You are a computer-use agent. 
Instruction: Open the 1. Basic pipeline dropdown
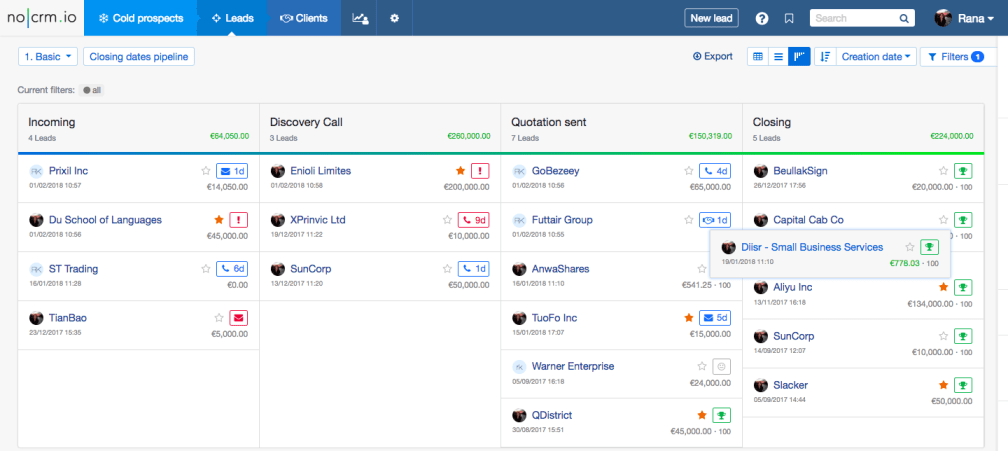tap(48, 57)
